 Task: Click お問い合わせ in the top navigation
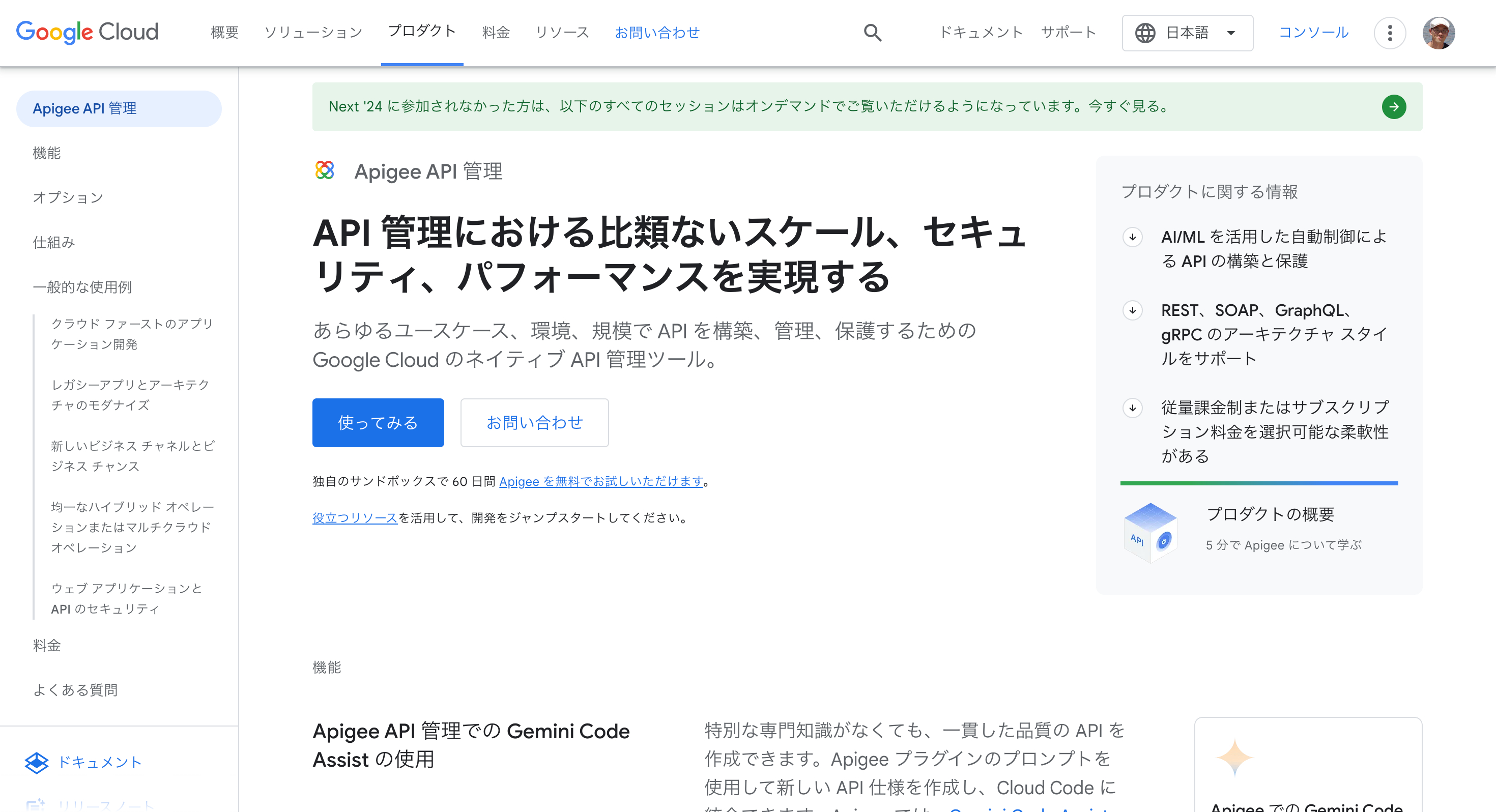point(657,33)
